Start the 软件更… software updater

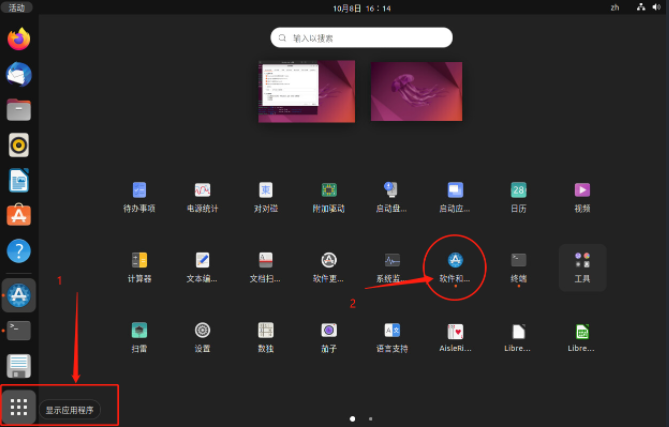(x=329, y=267)
